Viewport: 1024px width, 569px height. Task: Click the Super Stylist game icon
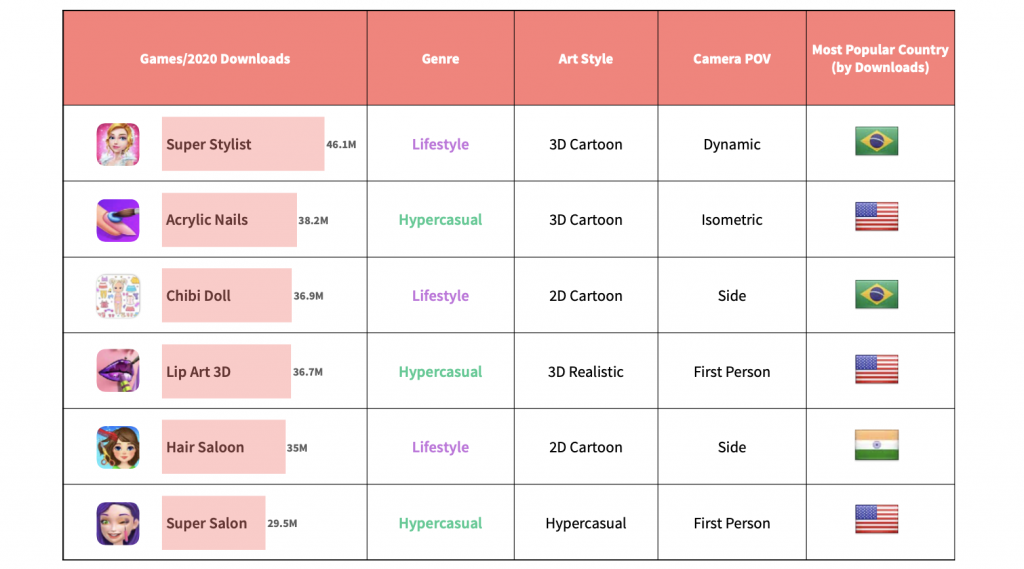coord(118,144)
